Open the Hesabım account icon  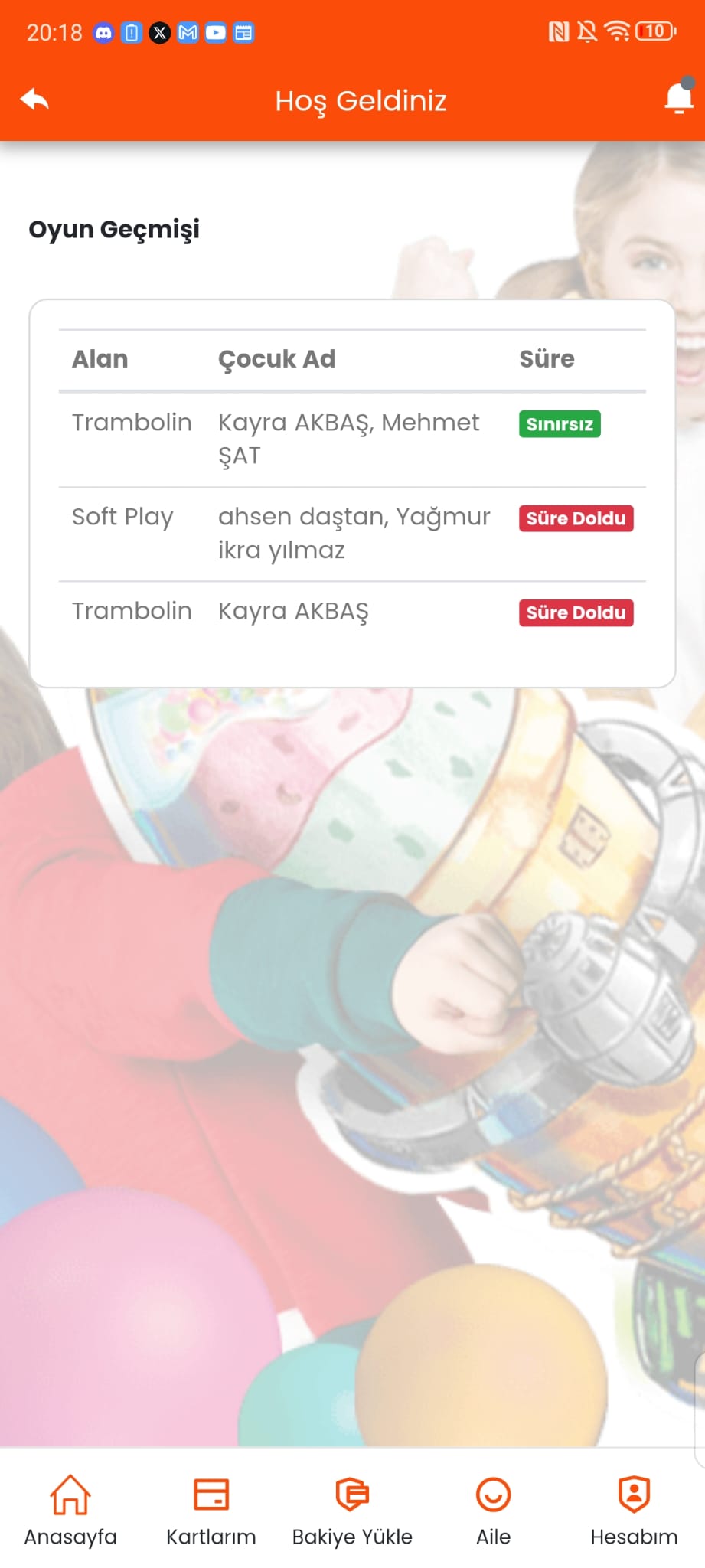(x=634, y=1494)
